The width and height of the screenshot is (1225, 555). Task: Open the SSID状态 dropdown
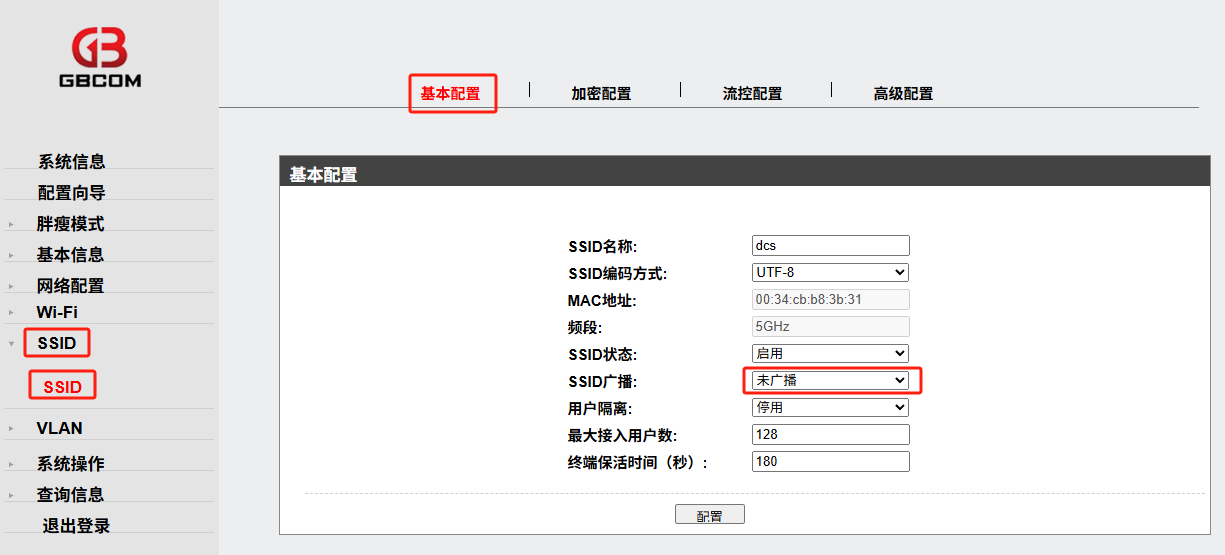pyautogui.click(x=831, y=353)
